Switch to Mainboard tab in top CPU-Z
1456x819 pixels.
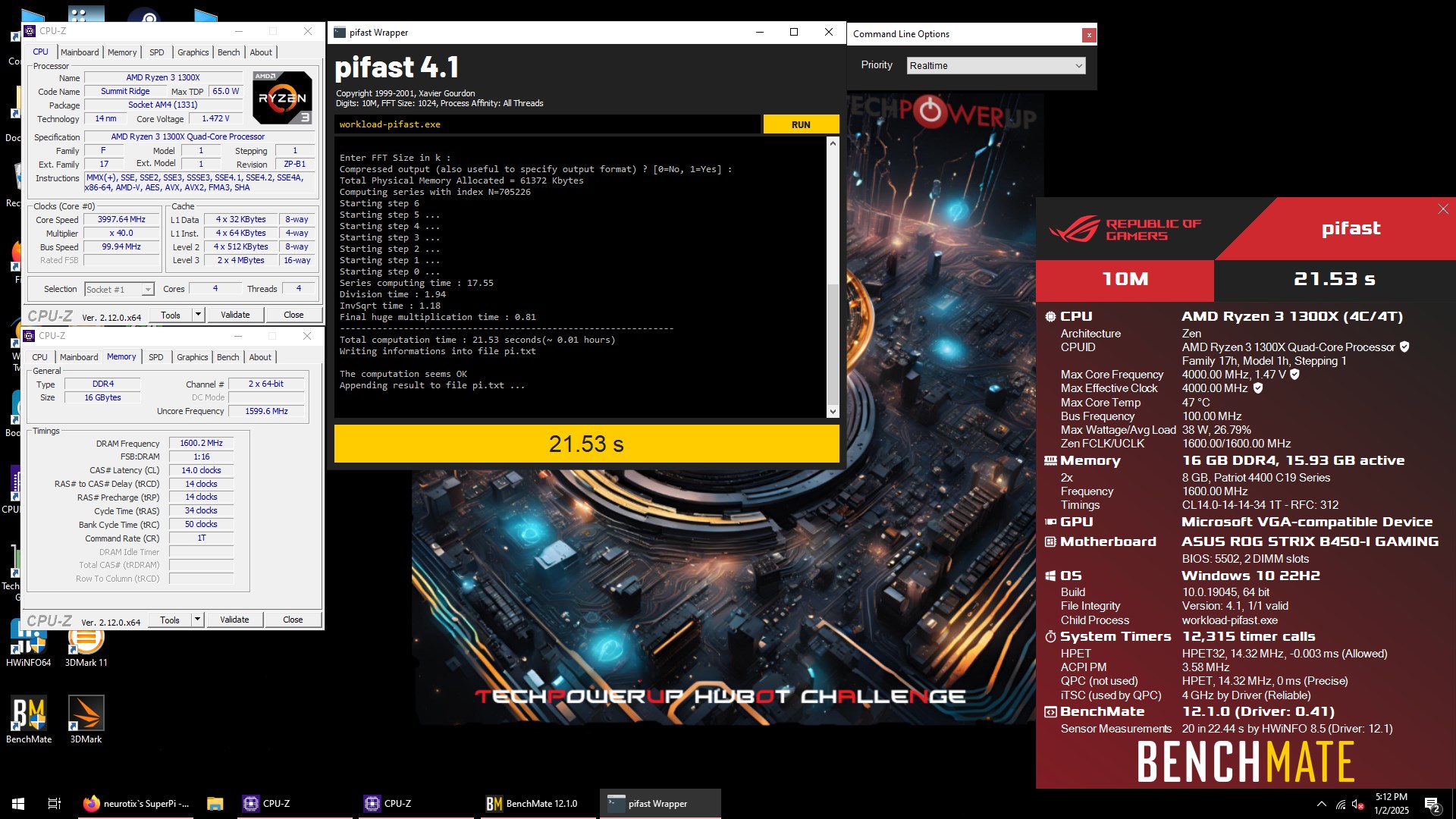pos(80,52)
